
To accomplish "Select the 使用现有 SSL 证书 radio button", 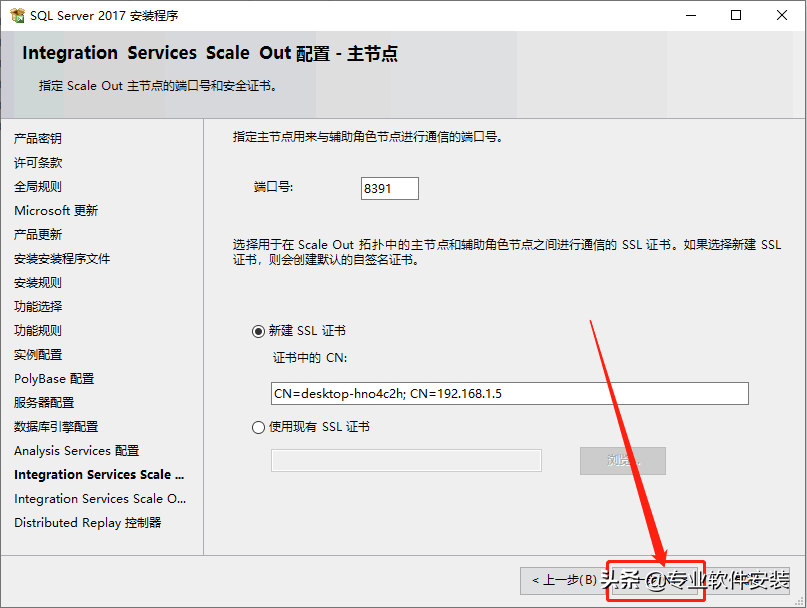I will pos(259,427).
